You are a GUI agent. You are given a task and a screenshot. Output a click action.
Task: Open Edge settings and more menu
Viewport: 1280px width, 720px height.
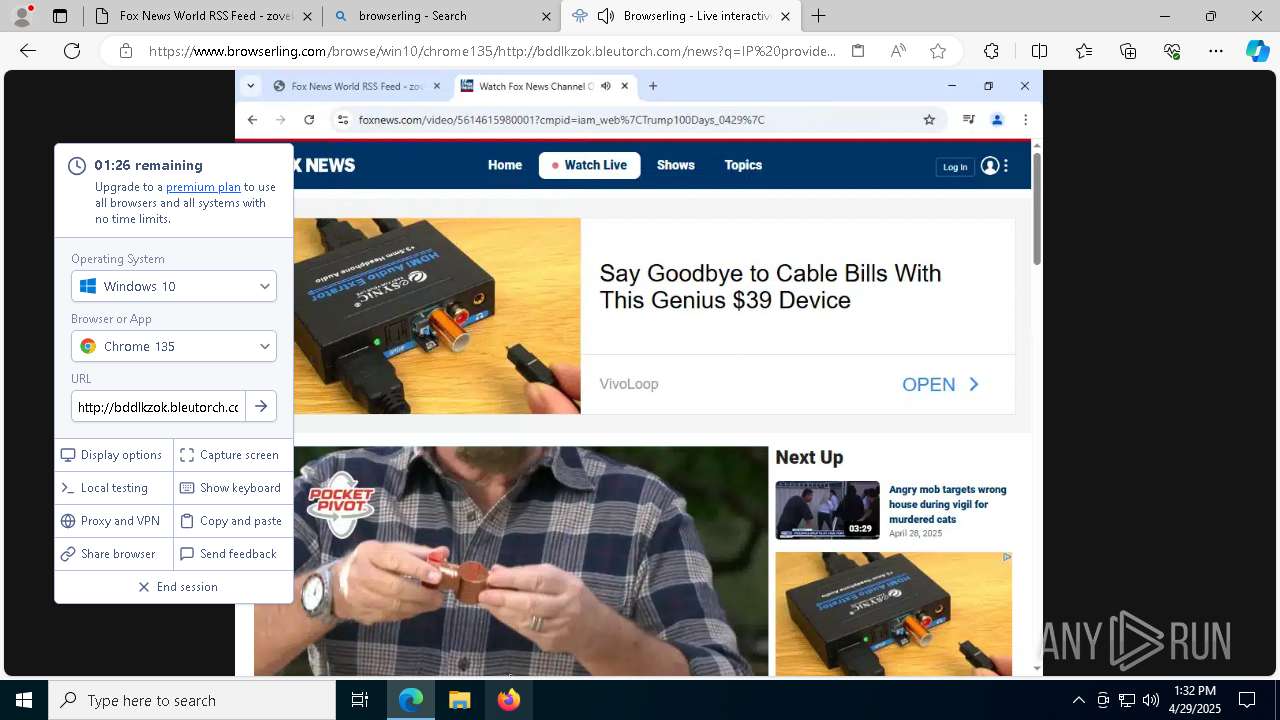pos(1216,51)
